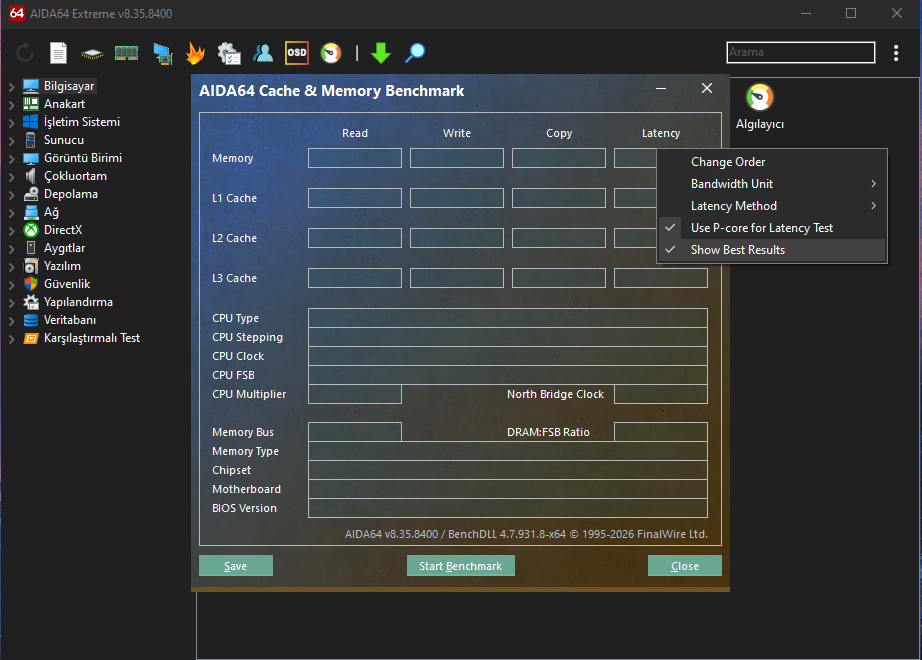Screen dimensions: 922x660
Task: Click the CPU Type value field
Action: (x=507, y=318)
